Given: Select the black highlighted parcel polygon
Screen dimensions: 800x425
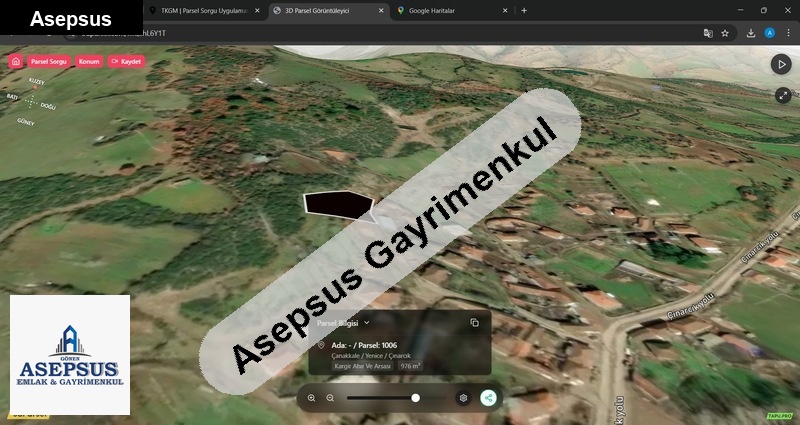Looking at the screenshot, I should coord(337,204).
